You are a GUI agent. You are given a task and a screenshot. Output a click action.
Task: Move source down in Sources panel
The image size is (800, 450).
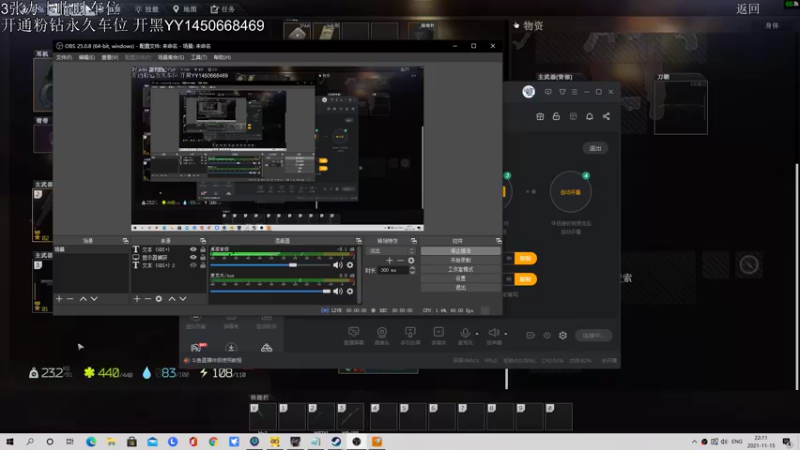pos(183,299)
